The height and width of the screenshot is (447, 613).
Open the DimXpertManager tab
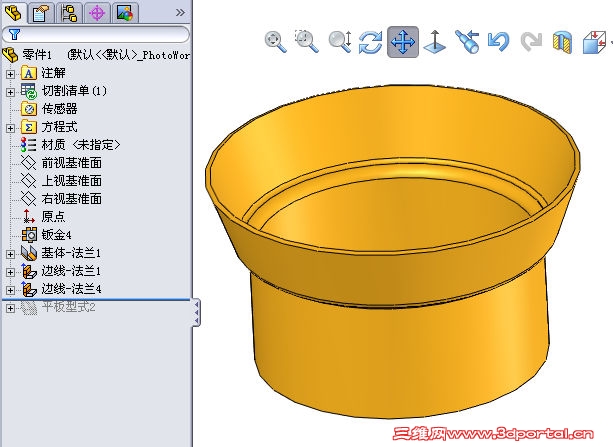pos(97,13)
